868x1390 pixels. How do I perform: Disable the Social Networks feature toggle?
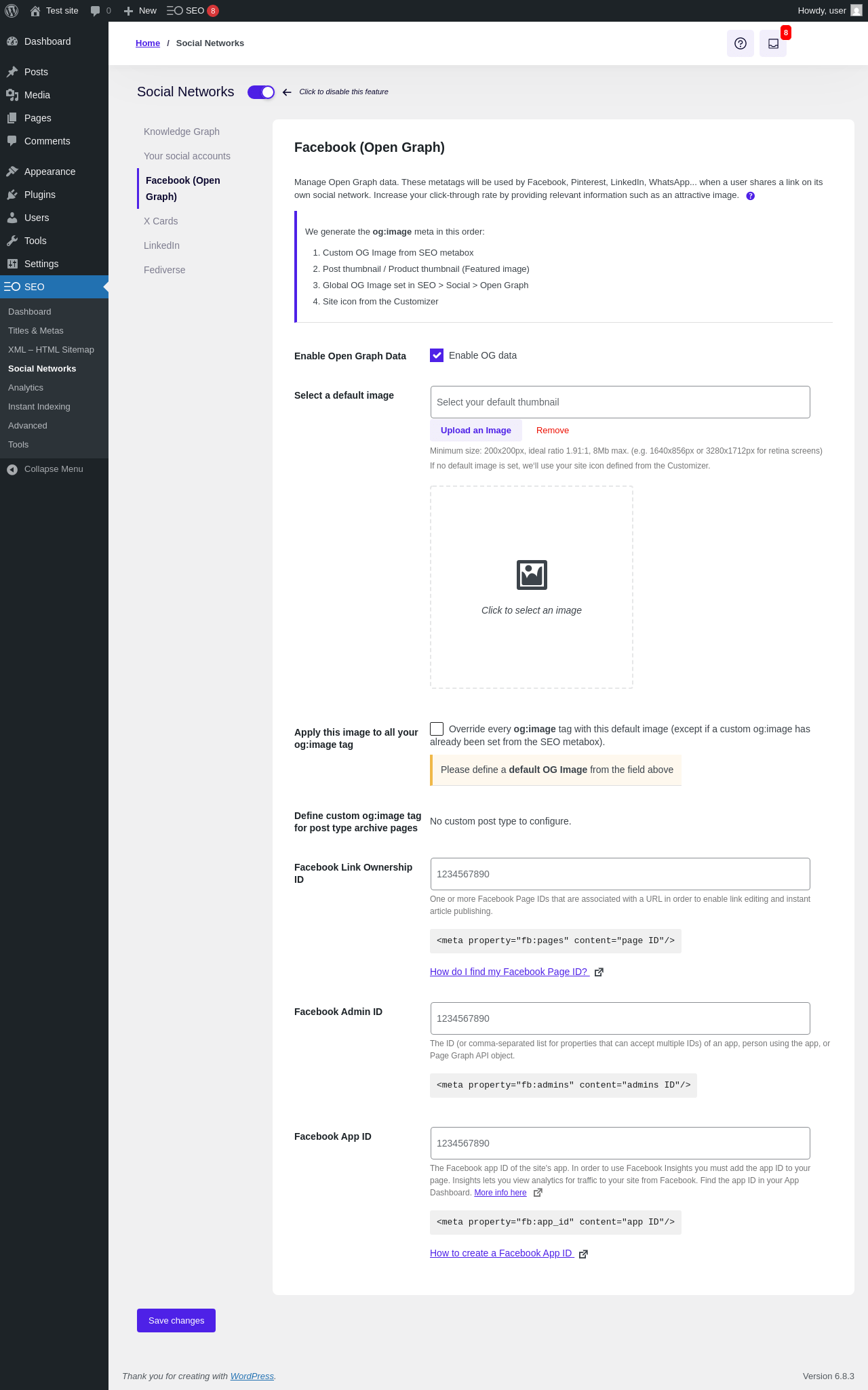click(261, 92)
